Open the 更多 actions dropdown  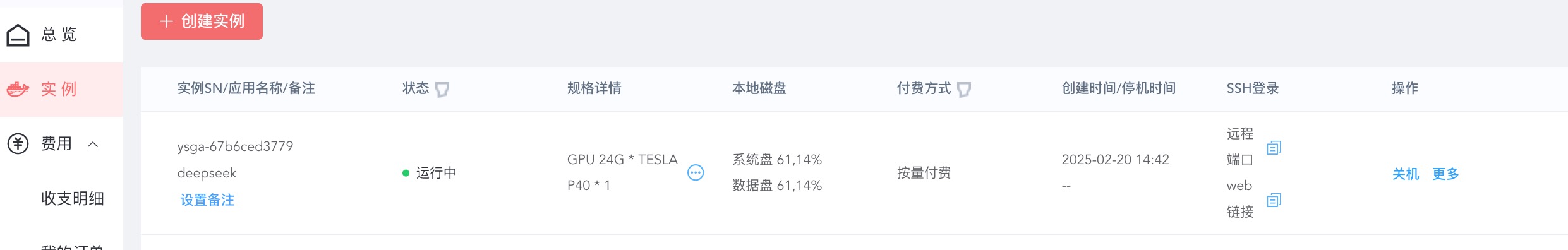(1445, 174)
